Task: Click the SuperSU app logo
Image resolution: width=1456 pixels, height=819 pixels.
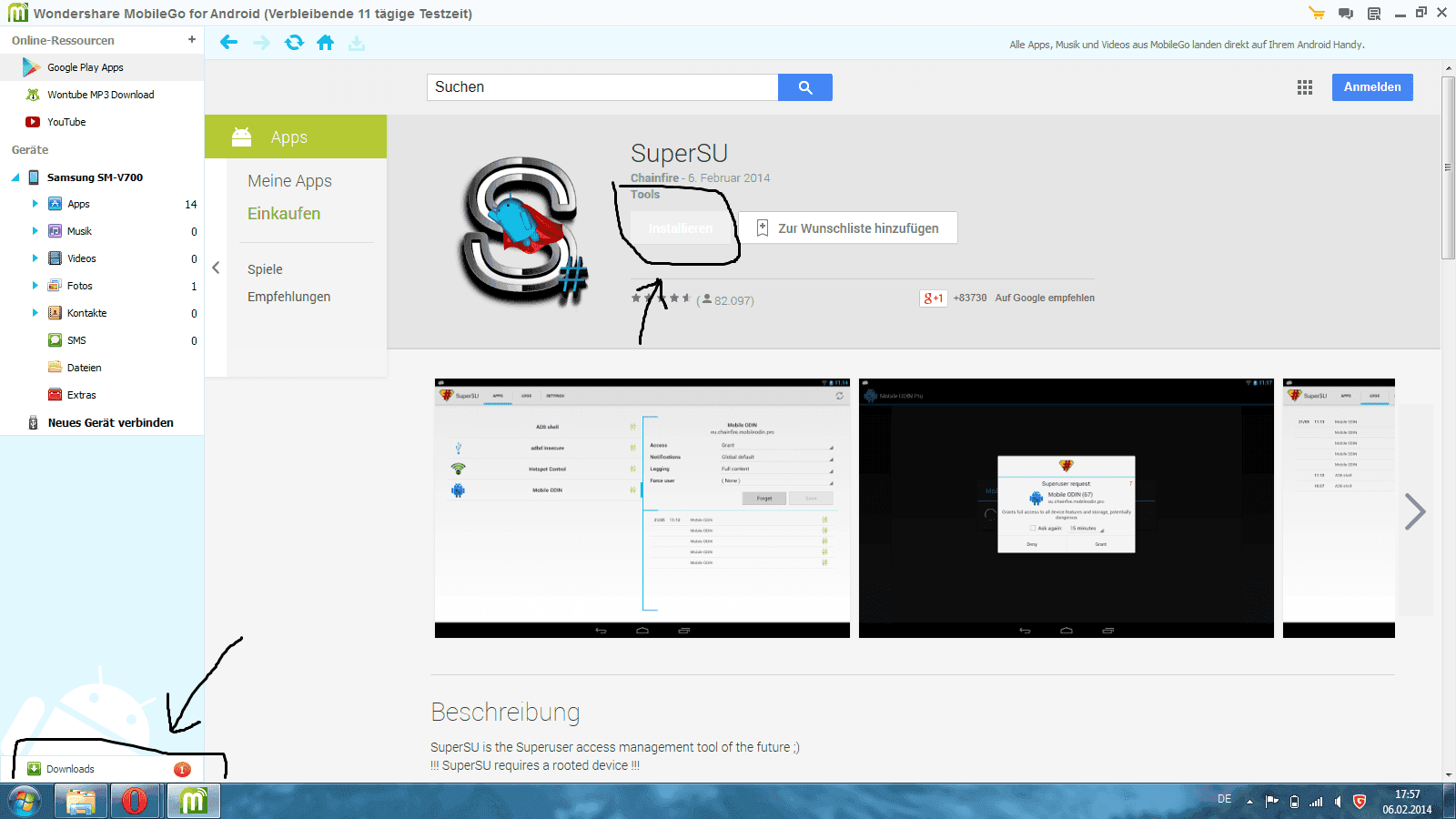Action: point(523,232)
